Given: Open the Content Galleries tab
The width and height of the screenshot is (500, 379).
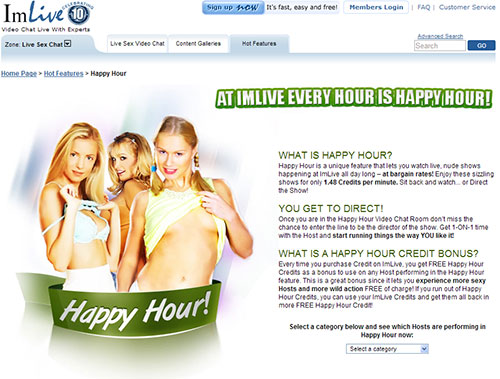Looking at the screenshot, I should [198, 44].
